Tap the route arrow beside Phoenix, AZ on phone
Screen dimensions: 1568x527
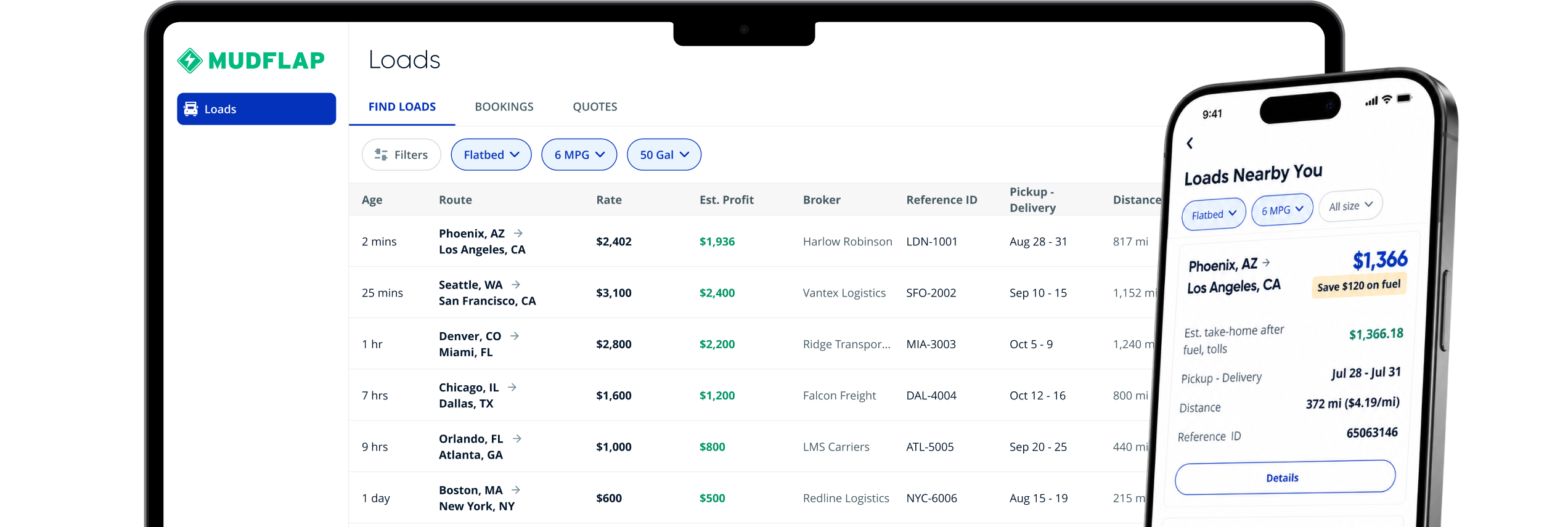click(x=1266, y=262)
